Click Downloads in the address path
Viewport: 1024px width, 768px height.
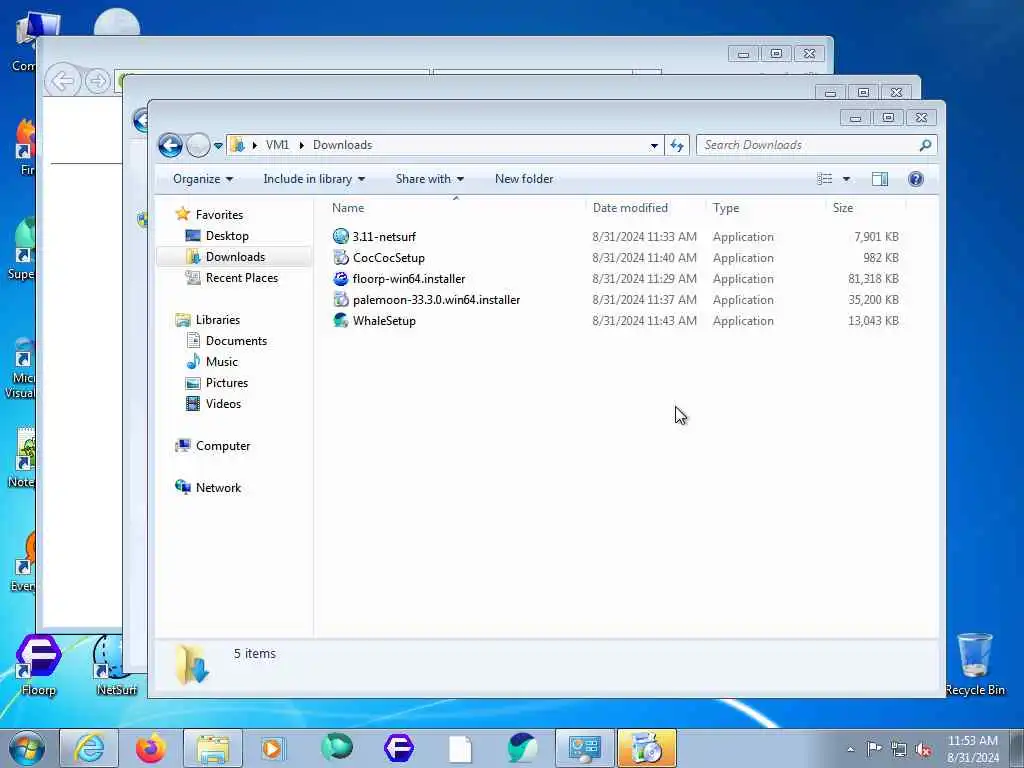coord(342,145)
